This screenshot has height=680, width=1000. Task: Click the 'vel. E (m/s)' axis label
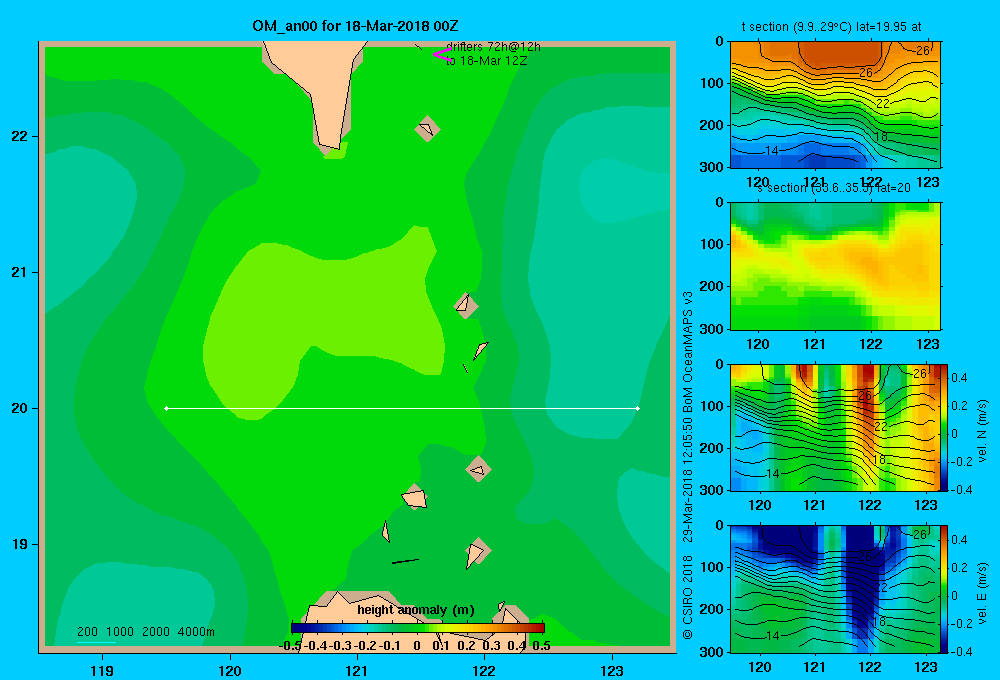coord(983,593)
